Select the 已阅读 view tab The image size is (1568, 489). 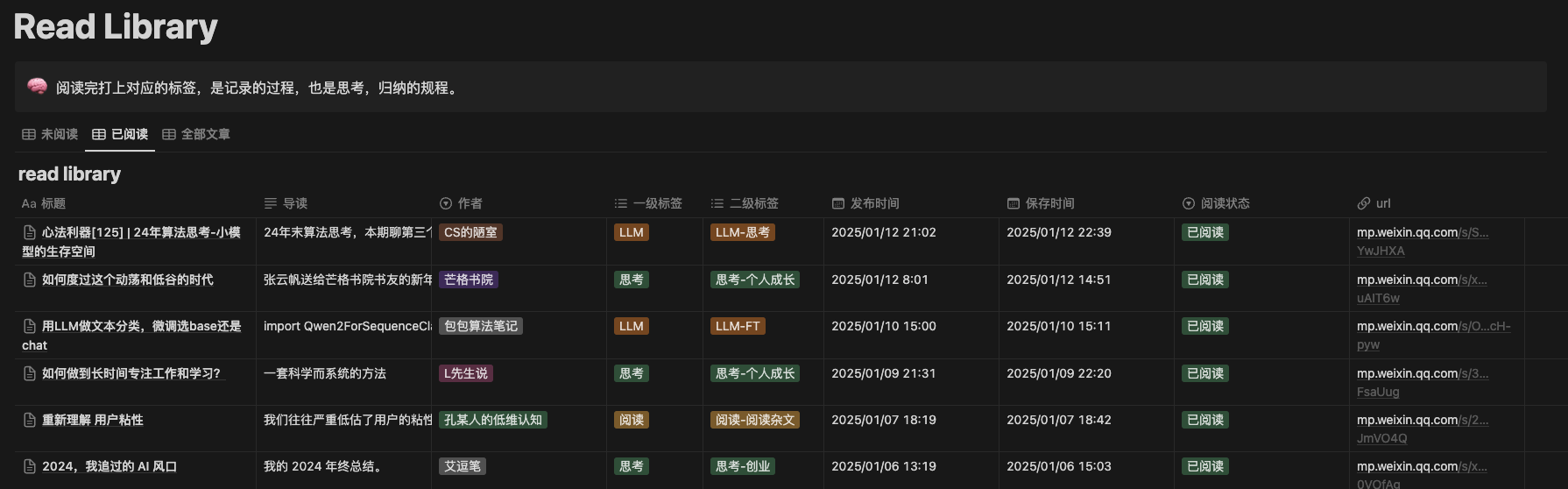tap(120, 134)
